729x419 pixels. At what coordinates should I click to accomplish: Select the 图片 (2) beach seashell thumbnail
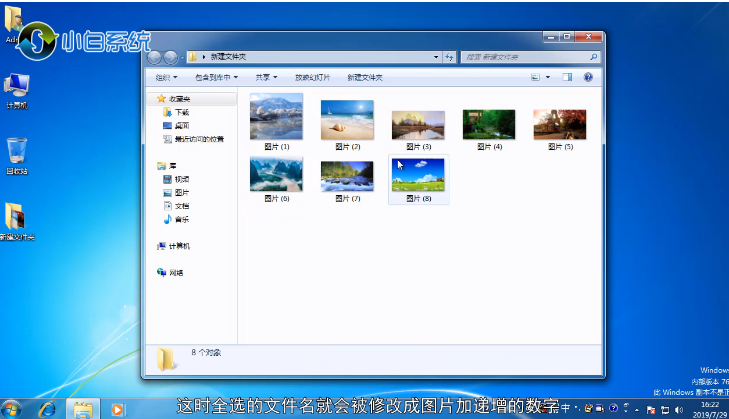tap(347, 121)
